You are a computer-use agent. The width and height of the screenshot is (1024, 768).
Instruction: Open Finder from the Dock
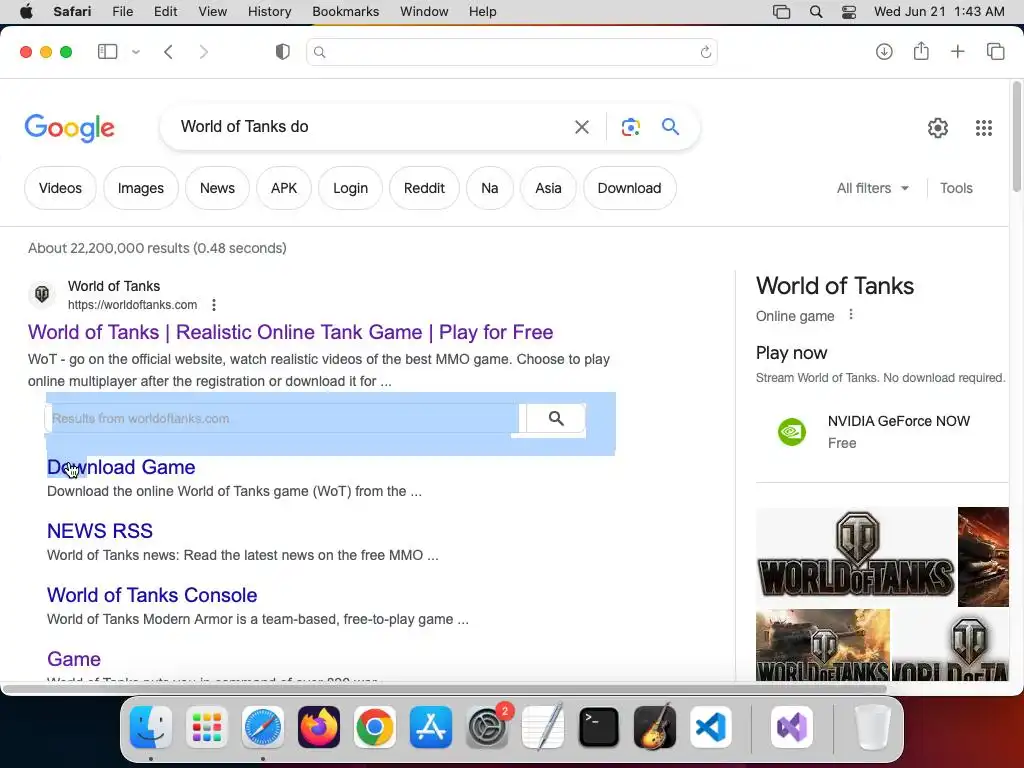(x=151, y=727)
